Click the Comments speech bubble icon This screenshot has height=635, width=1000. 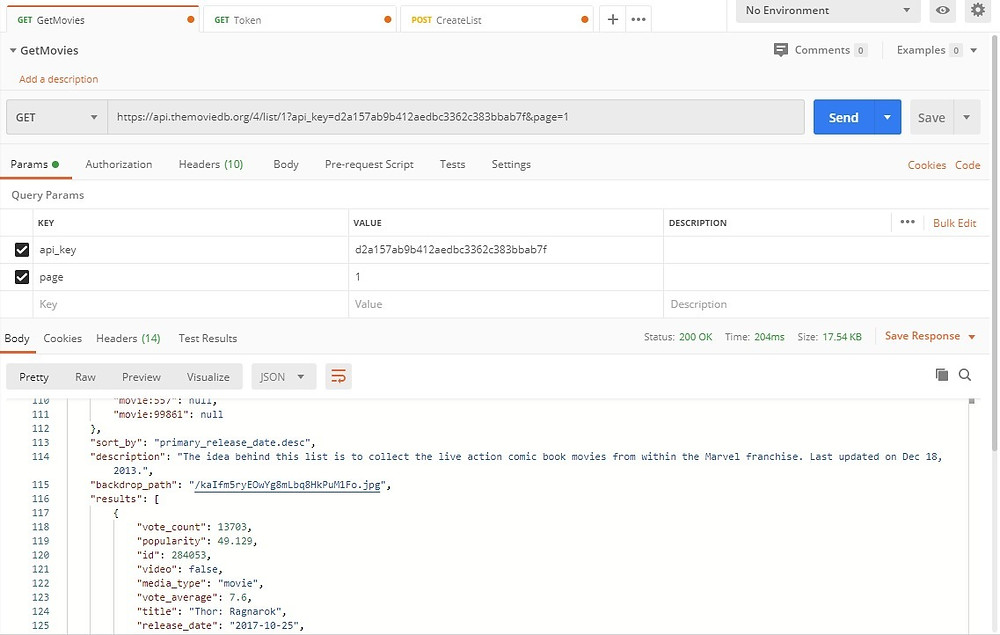click(781, 50)
